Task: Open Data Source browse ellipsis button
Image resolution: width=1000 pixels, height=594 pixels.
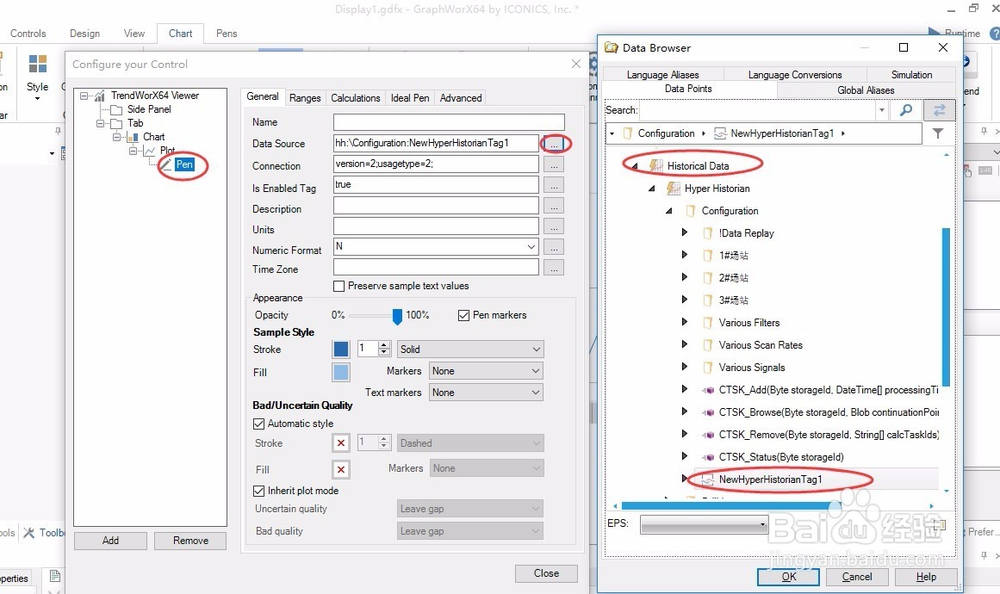Action: 554,144
